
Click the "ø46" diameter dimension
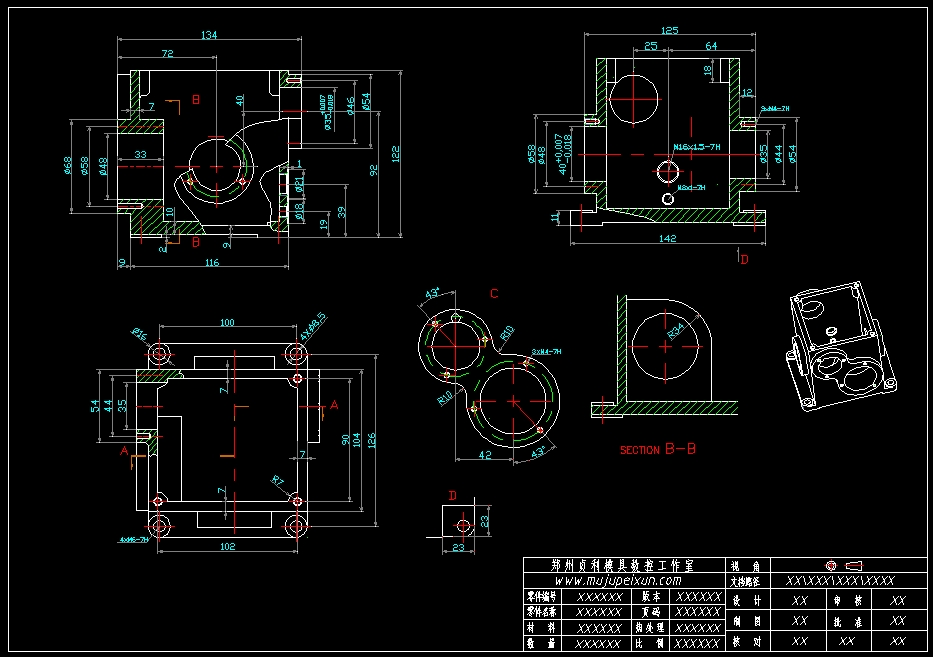point(351,106)
